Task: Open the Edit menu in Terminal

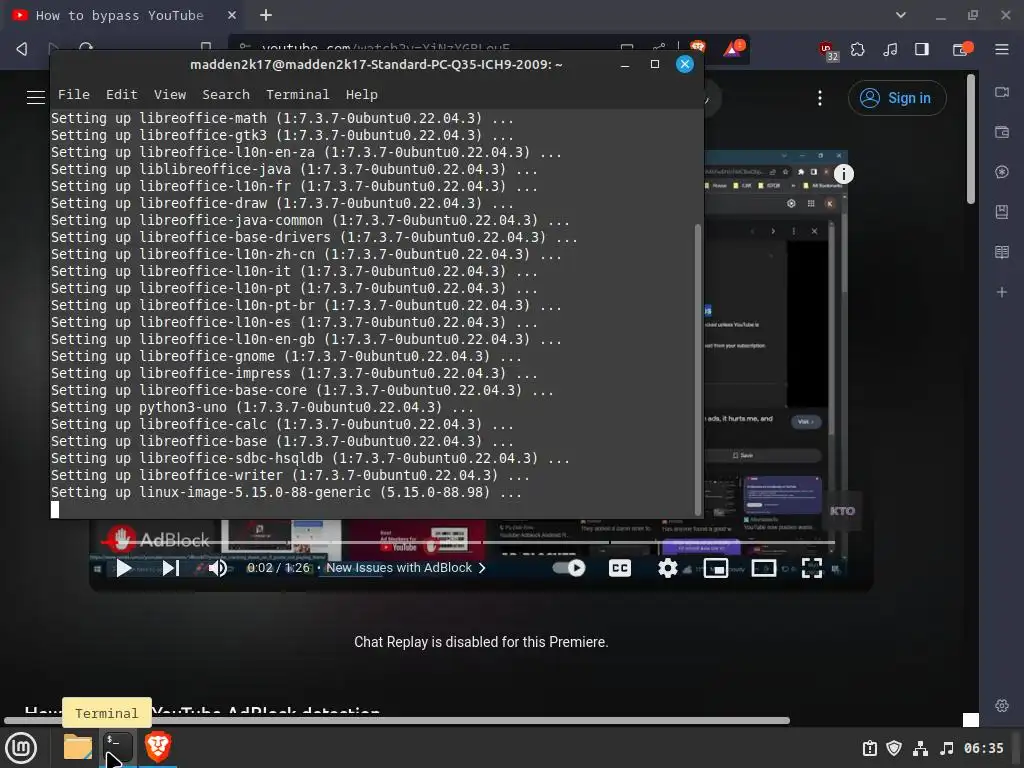Action: tap(121, 95)
